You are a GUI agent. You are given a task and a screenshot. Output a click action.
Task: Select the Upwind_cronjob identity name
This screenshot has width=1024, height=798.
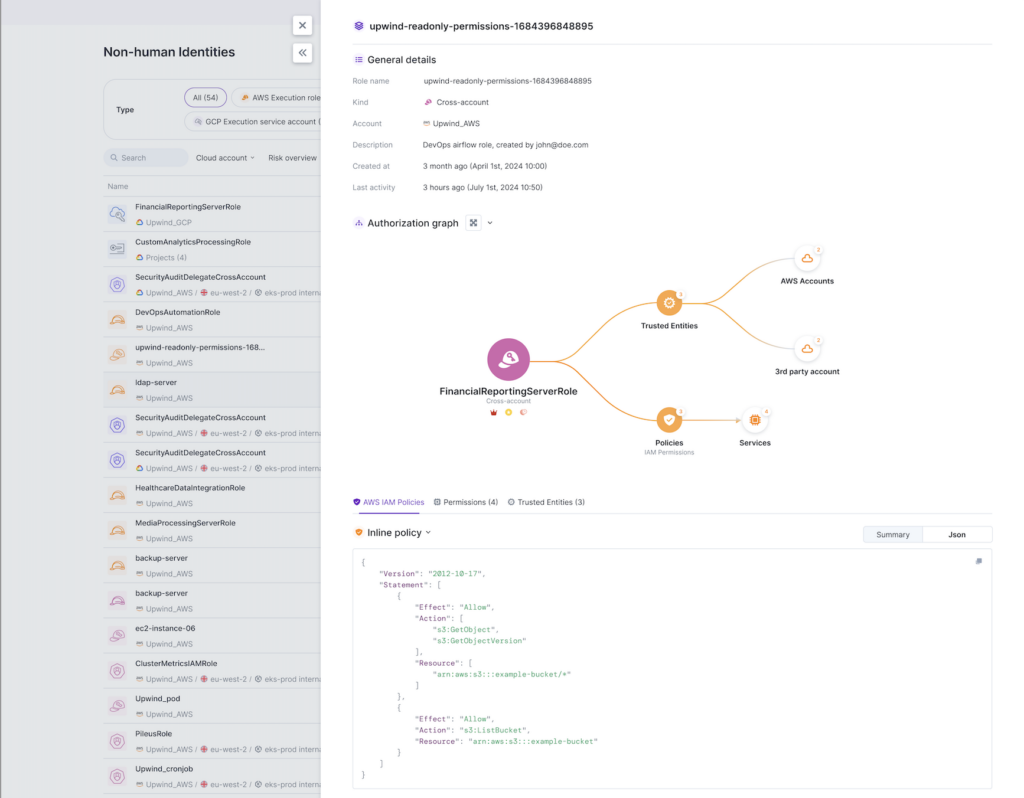point(164,769)
